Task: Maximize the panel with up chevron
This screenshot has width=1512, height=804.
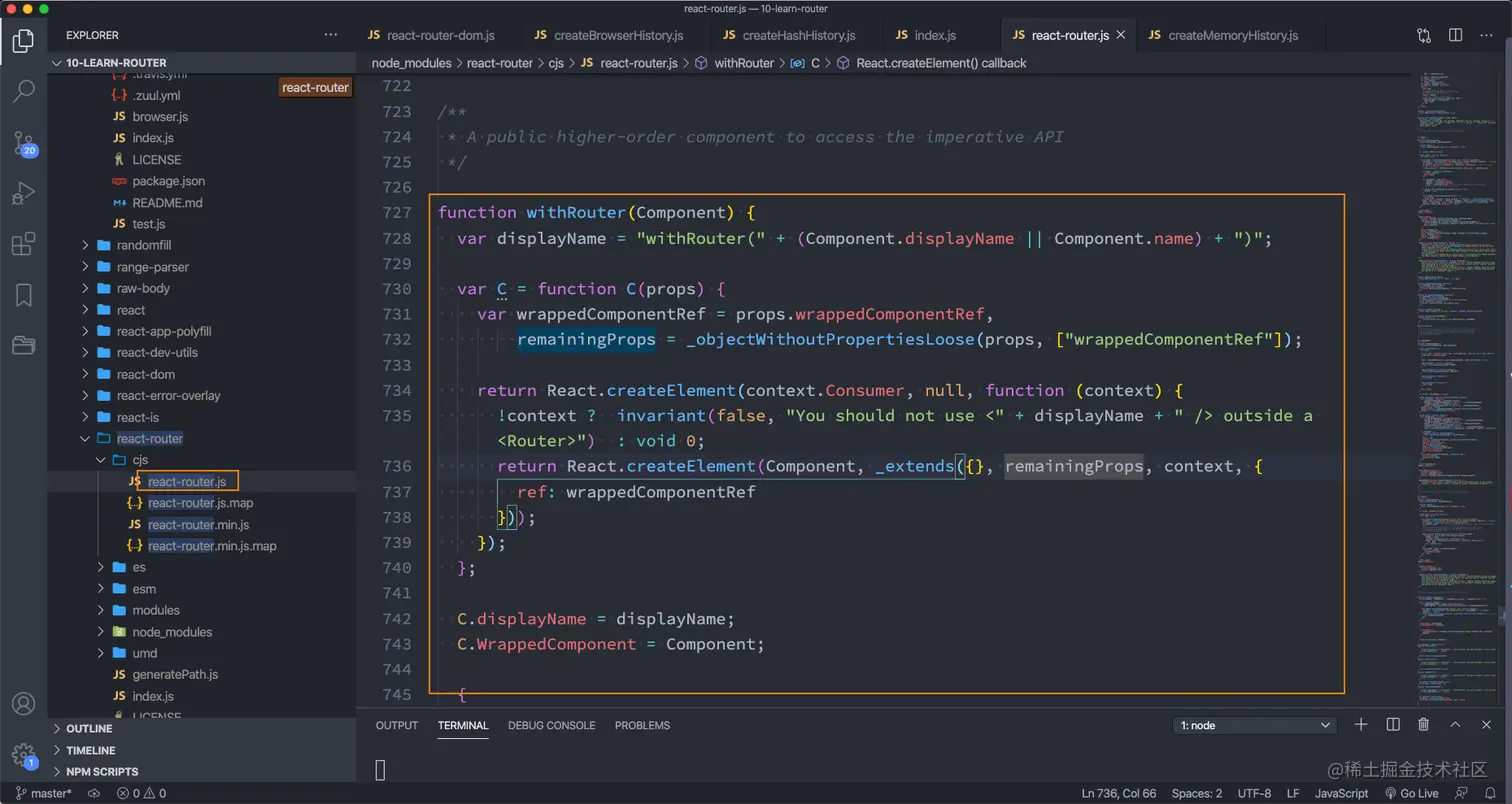Action: point(1456,725)
